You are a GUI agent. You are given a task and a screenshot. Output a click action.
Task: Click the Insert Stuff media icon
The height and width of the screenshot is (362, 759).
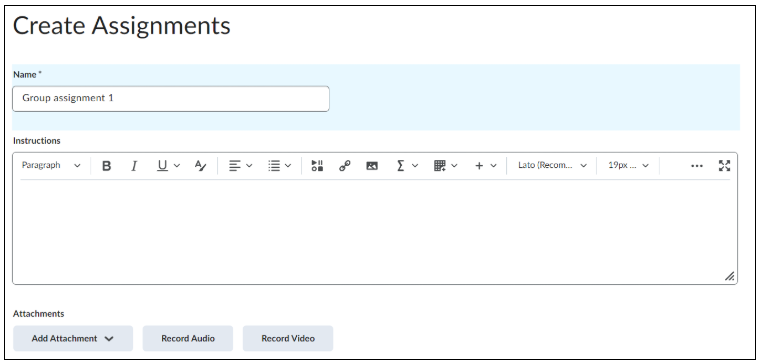(317, 166)
